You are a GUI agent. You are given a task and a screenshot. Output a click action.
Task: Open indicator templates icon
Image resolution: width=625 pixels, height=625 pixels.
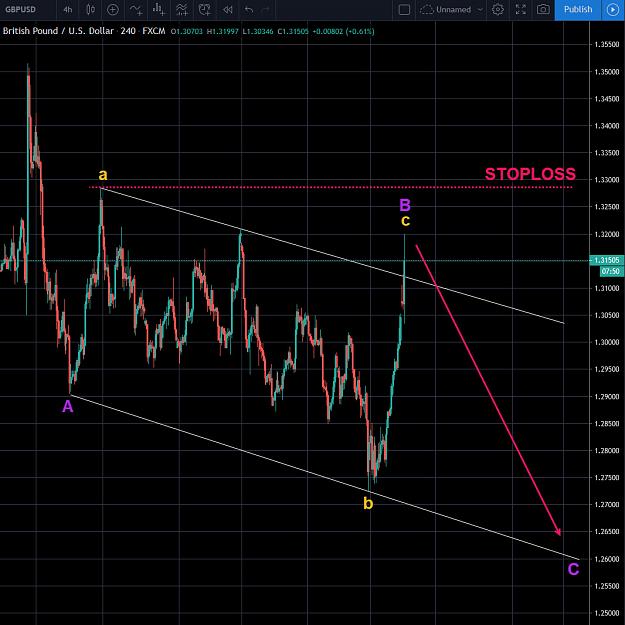pyautogui.click(x=182, y=10)
